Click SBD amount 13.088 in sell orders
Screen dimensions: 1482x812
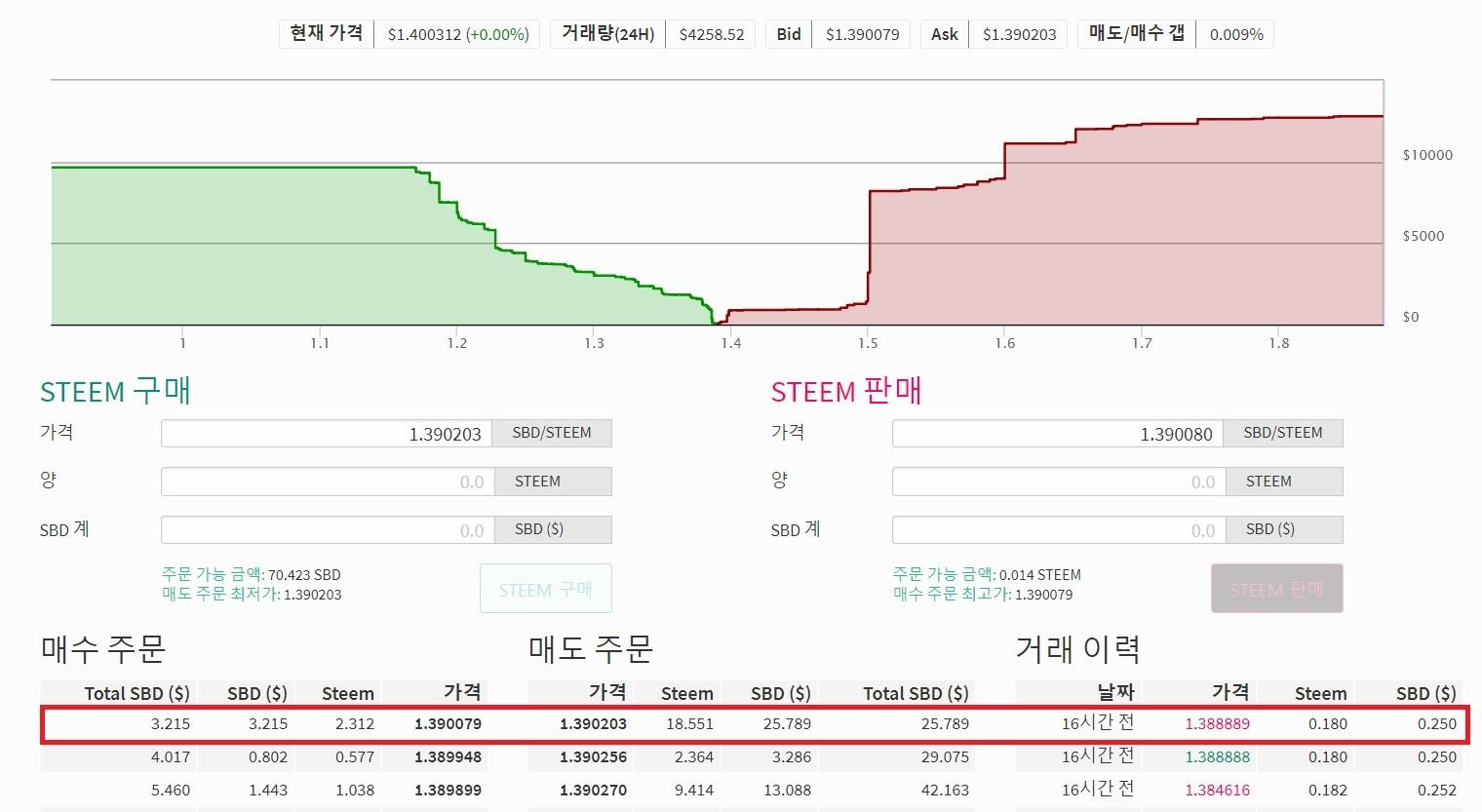point(788,791)
